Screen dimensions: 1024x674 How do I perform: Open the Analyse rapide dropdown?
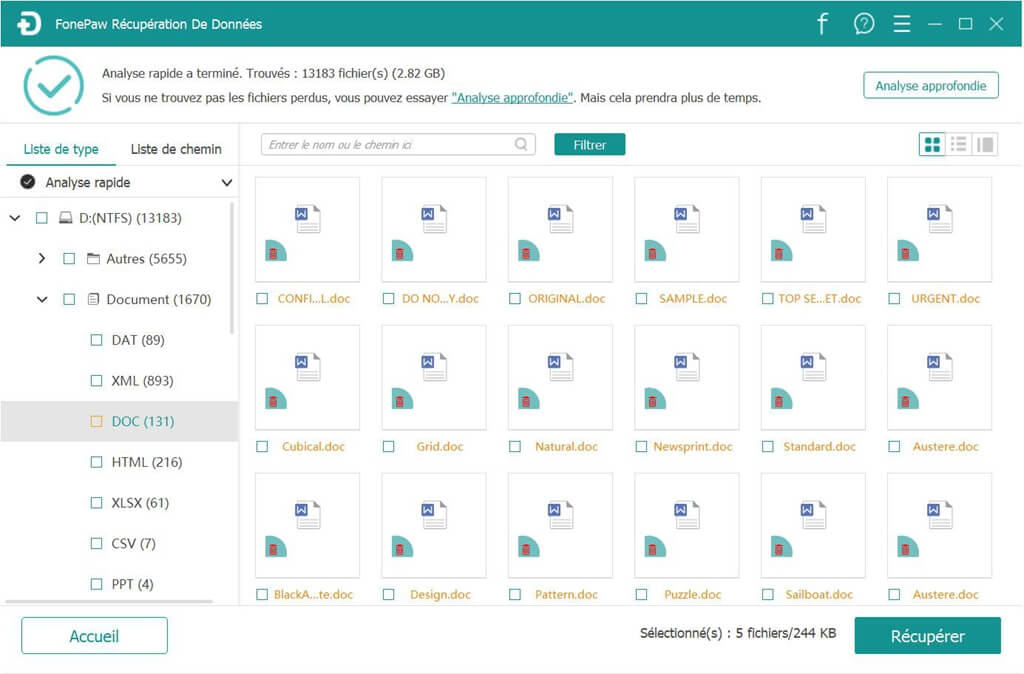(x=226, y=183)
